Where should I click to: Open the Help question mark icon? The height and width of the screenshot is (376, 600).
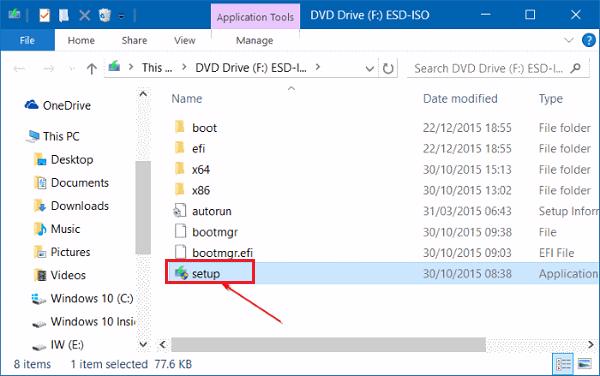(x=589, y=40)
